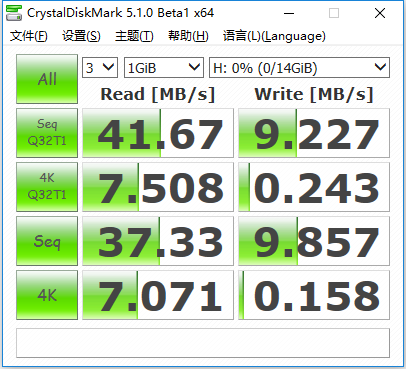The width and height of the screenshot is (406, 369).
Task: Open the 设置(S) menu
Action: pyautogui.click(x=81, y=36)
